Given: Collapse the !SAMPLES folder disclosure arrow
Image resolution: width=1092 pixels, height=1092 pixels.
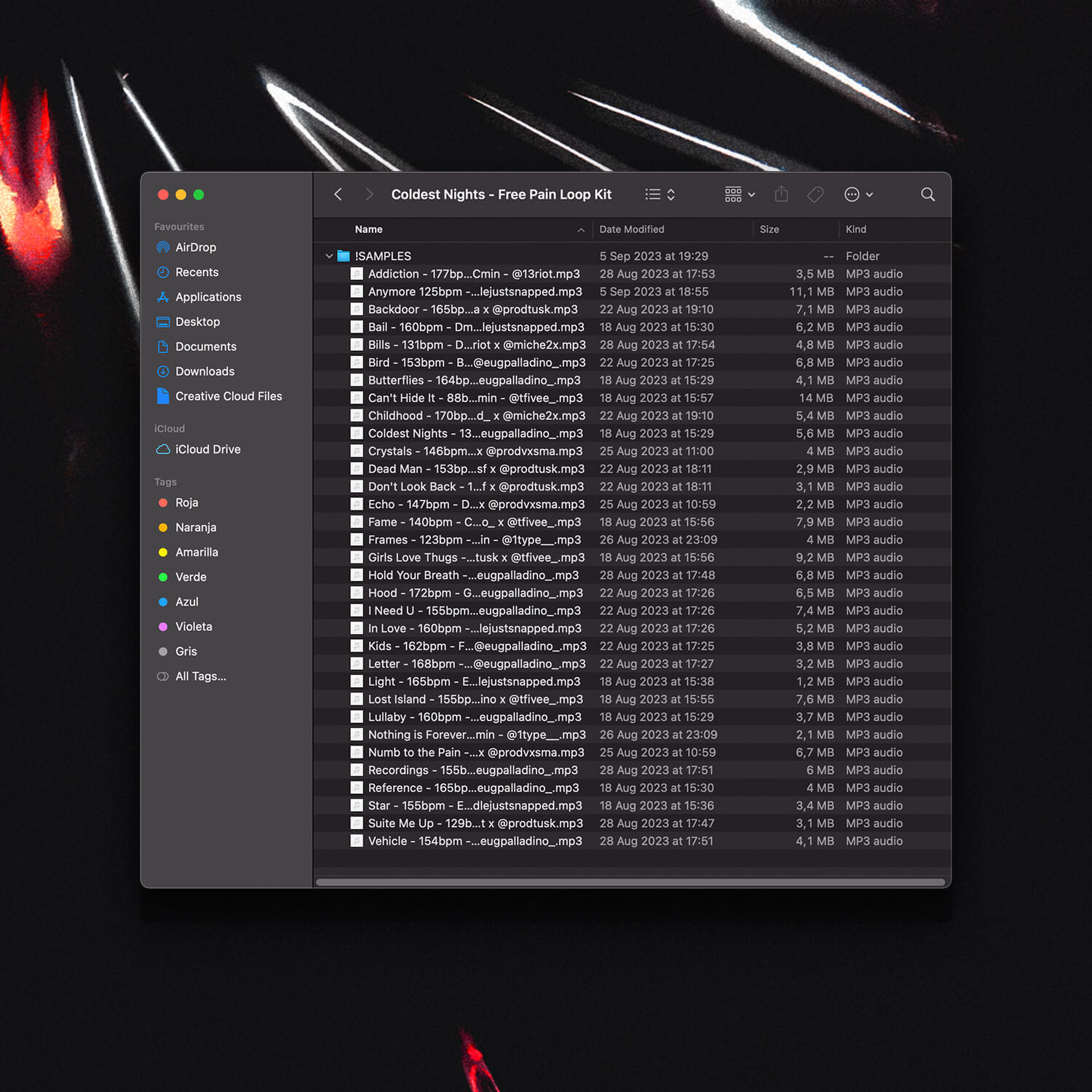Looking at the screenshot, I should click(329, 256).
